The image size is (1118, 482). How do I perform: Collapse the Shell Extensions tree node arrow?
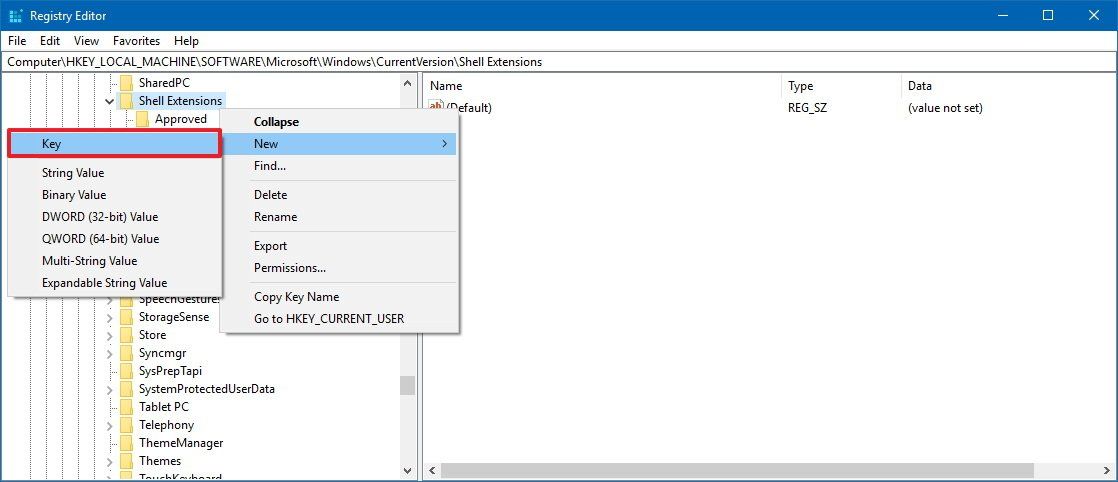(109, 101)
